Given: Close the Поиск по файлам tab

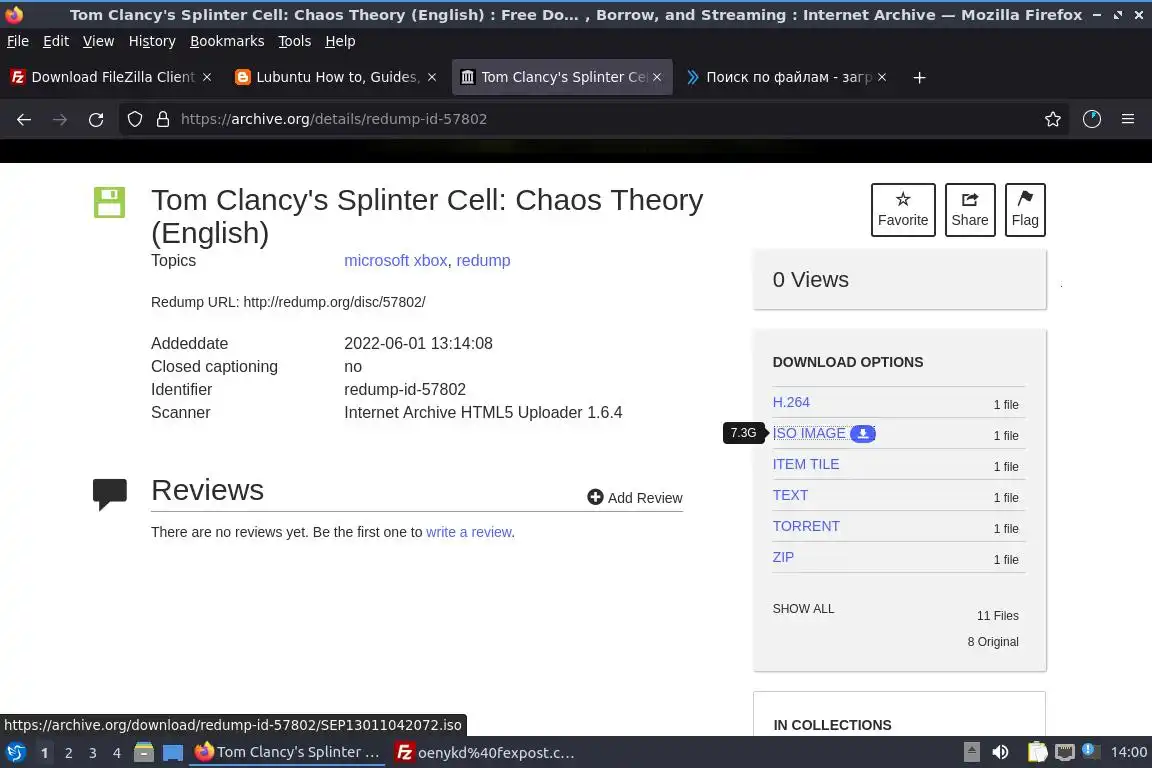Looking at the screenshot, I should click(x=882, y=77).
